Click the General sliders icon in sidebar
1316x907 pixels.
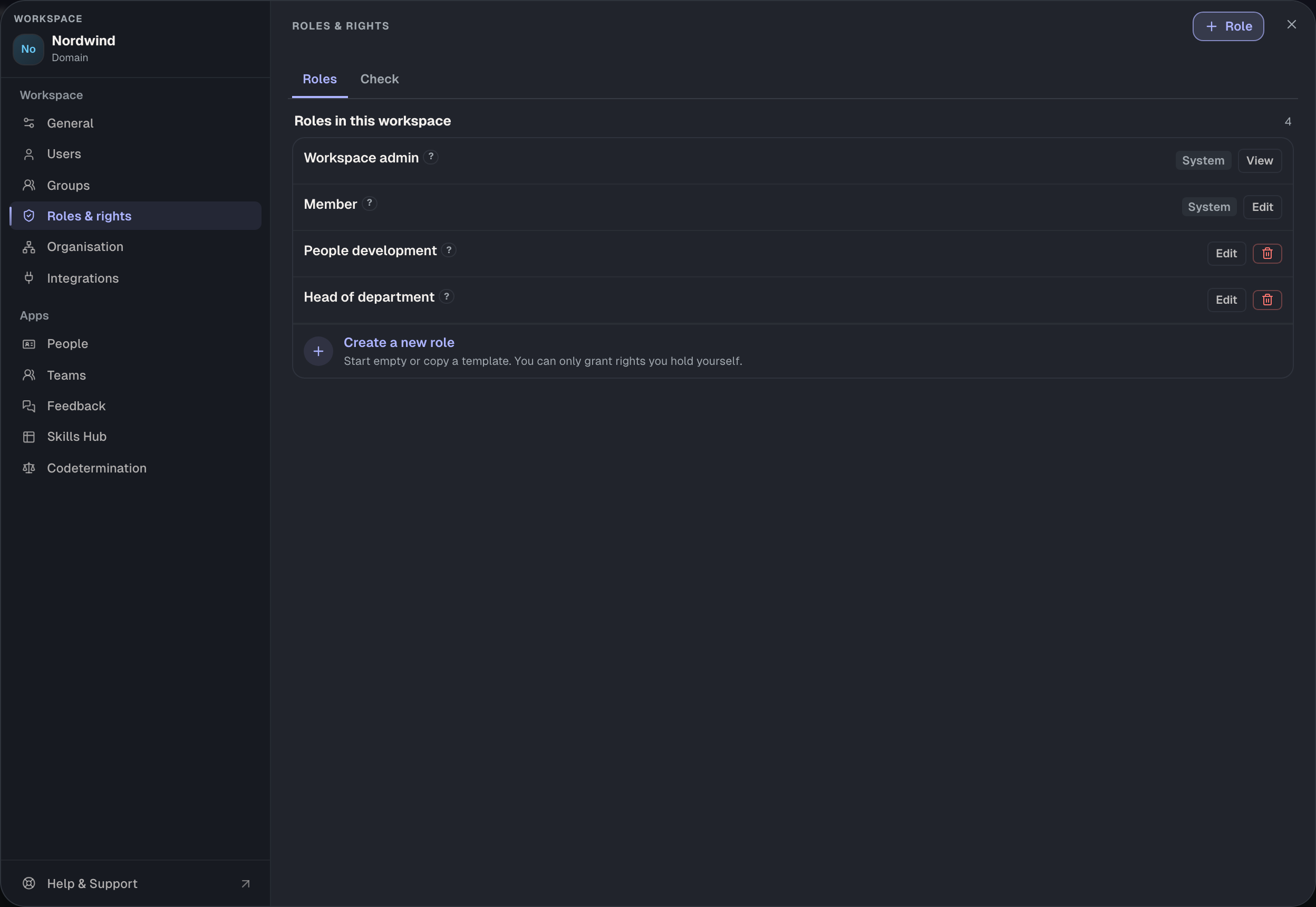[x=29, y=123]
